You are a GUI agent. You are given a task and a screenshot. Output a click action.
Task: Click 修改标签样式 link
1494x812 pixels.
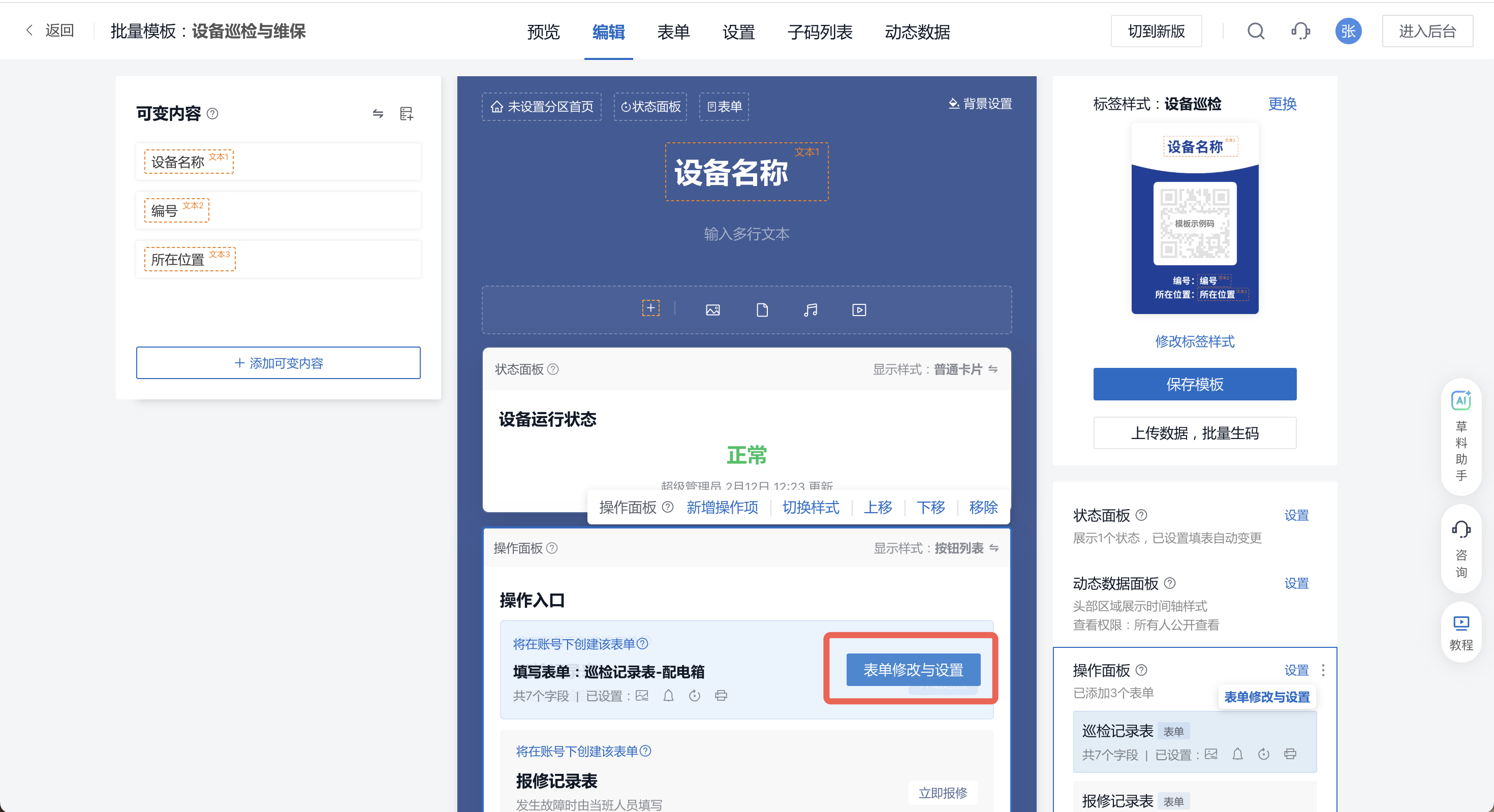point(1195,341)
